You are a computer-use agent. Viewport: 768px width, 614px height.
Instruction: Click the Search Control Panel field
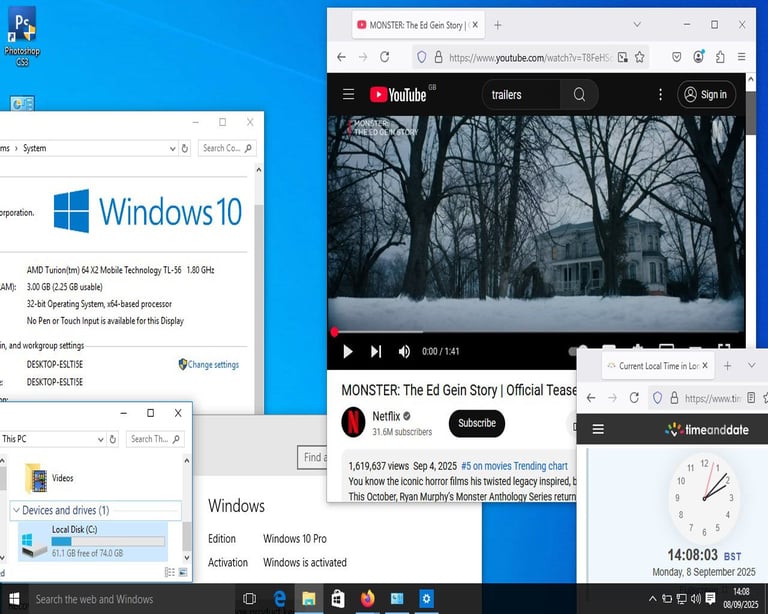coord(227,148)
